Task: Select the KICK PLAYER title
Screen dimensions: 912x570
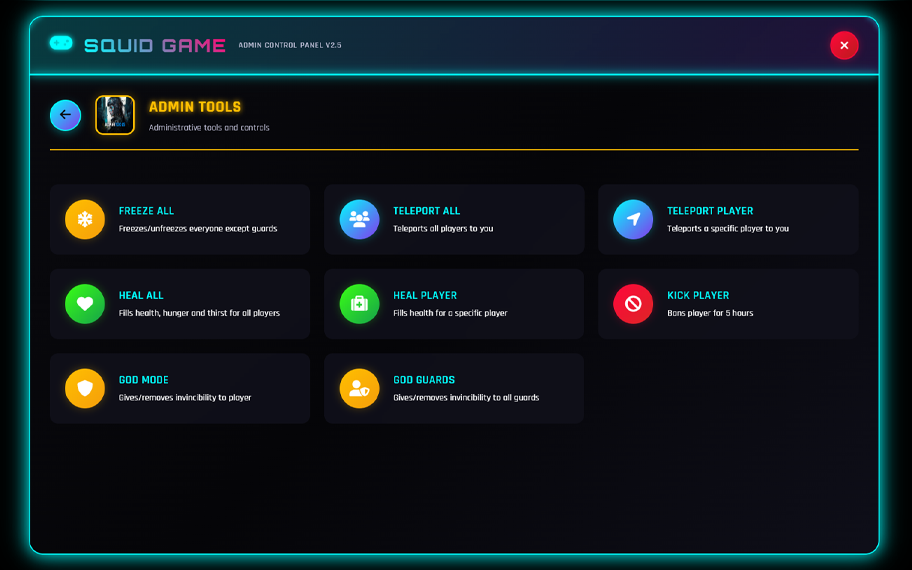Action: [698, 295]
